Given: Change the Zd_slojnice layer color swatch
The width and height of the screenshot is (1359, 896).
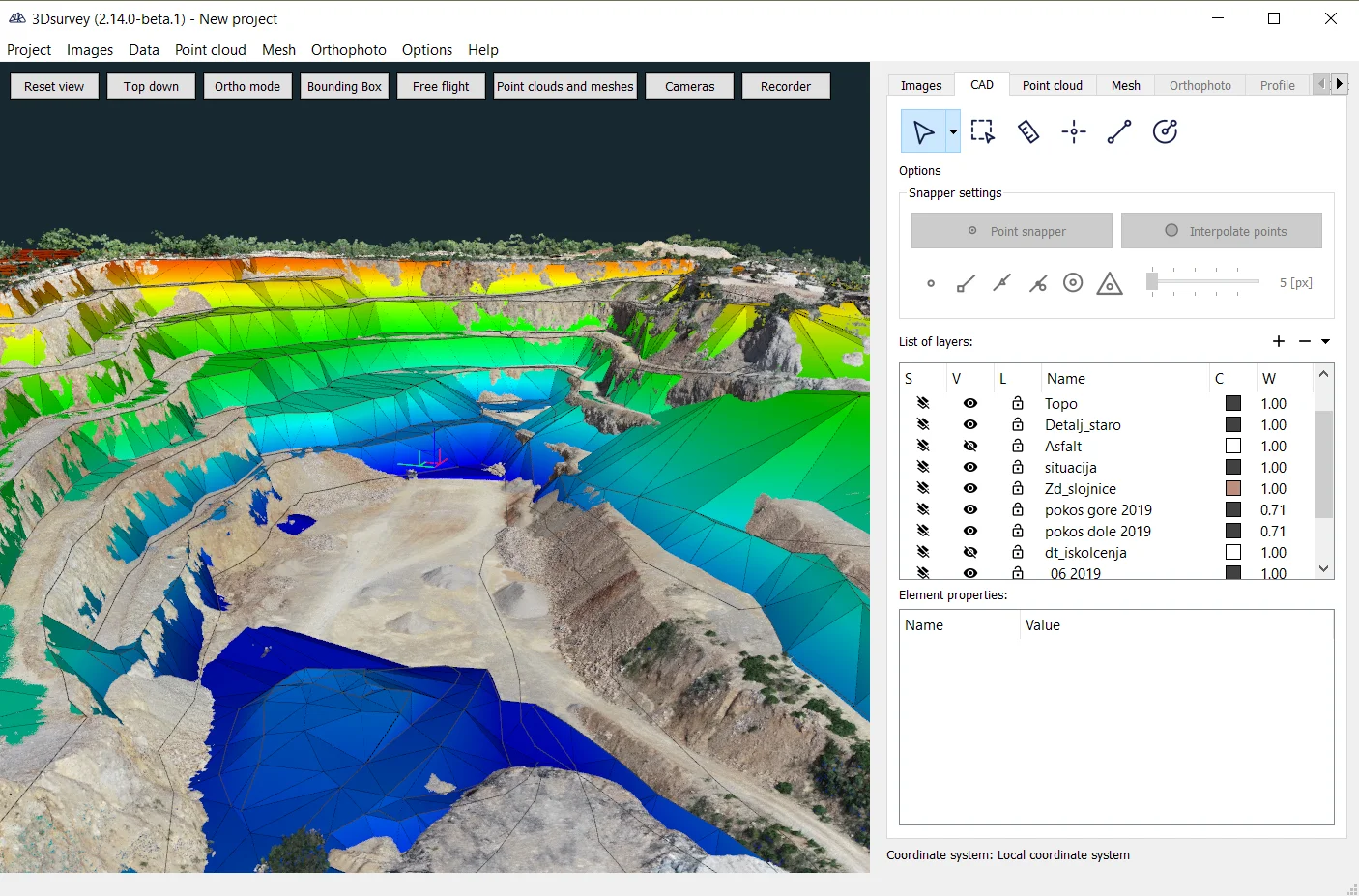Looking at the screenshot, I should point(1233,488).
